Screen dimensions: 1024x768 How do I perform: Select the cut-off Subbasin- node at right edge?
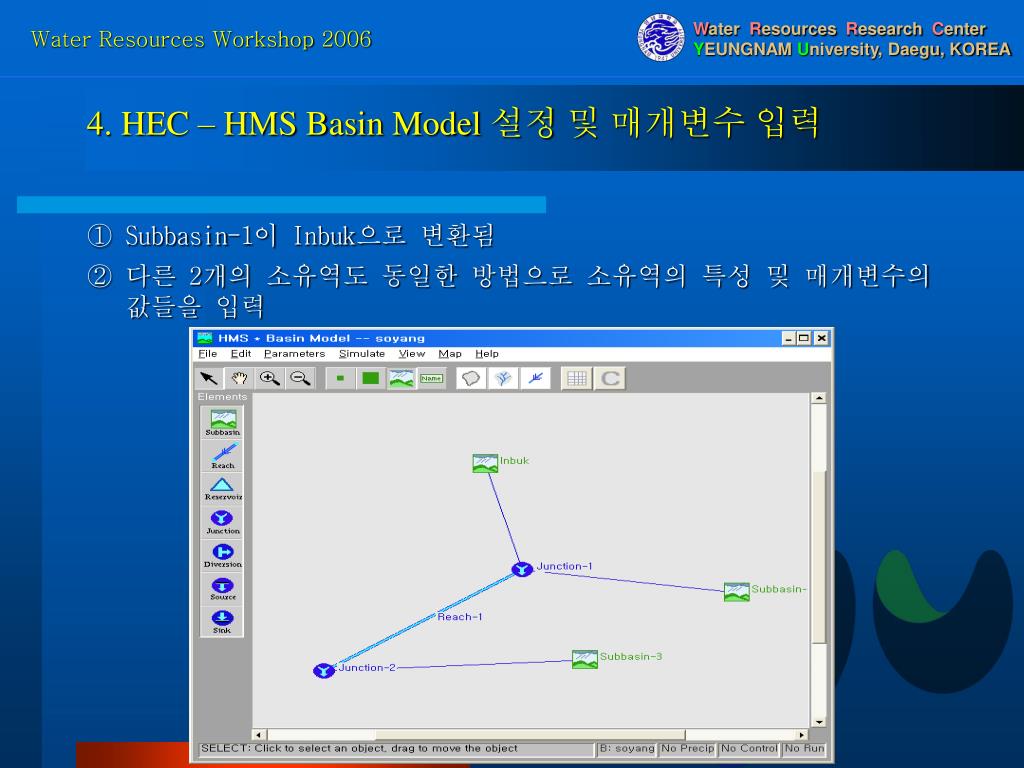tap(737, 592)
